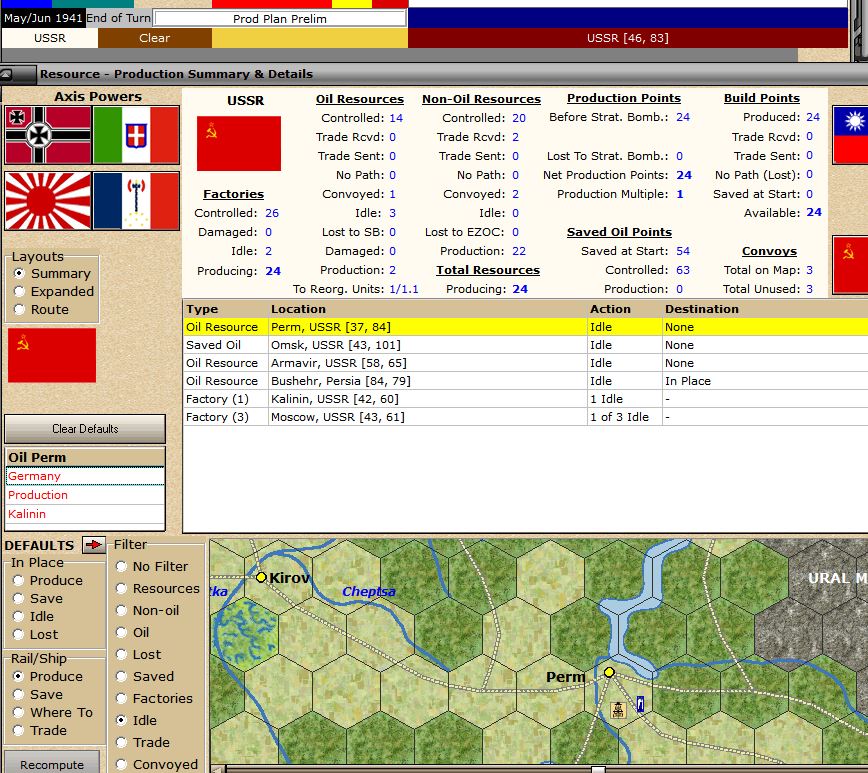Select the Factory (1) Kalinin row
868x773 pixels.
pyautogui.click(x=525, y=399)
